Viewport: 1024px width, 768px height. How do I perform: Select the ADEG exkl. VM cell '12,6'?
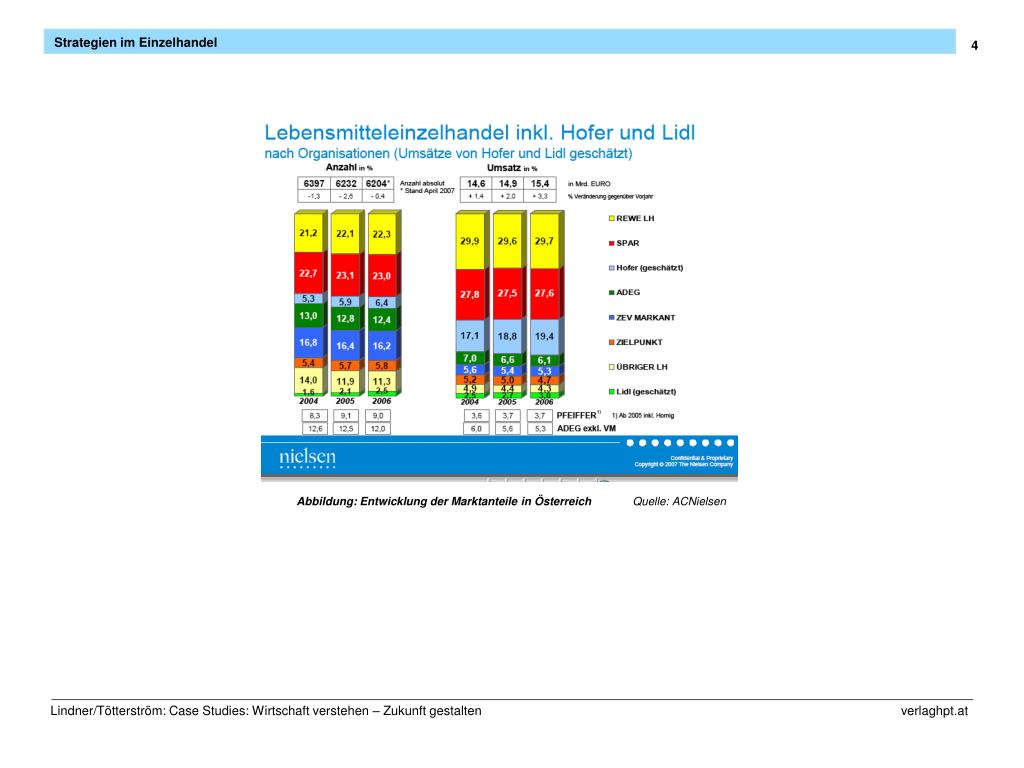tap(315, 429)
